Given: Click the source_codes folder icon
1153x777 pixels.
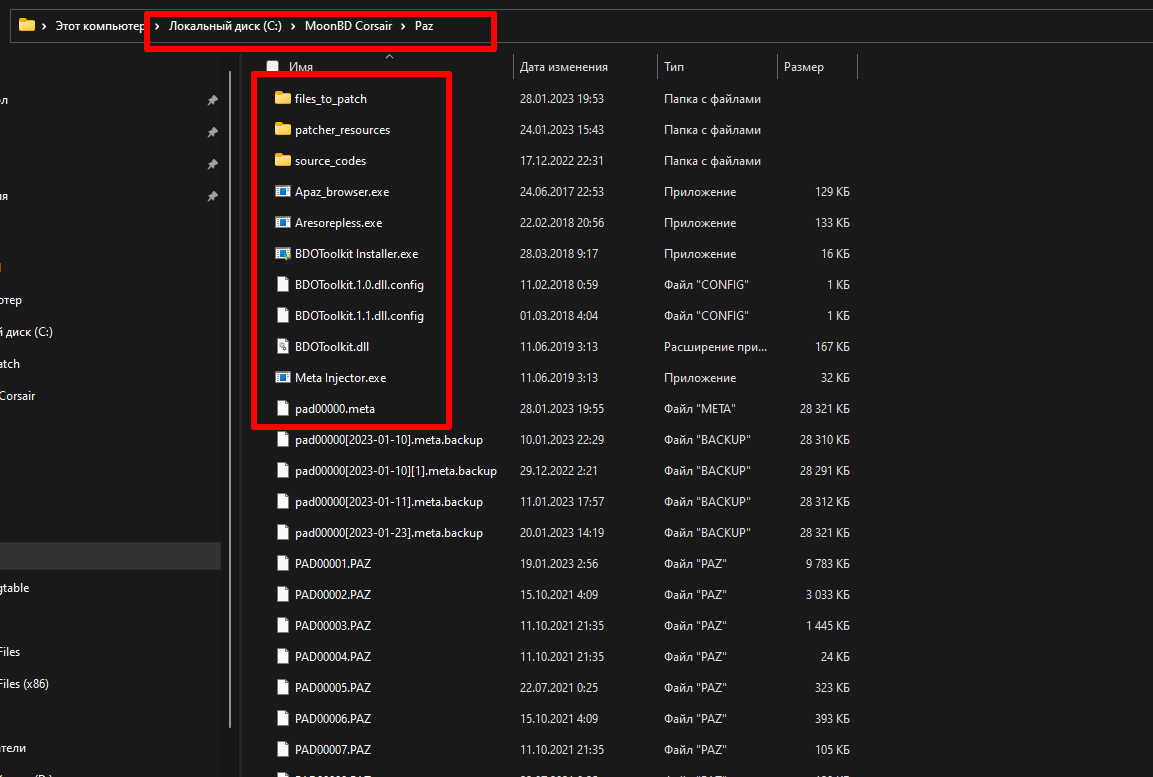Looking at the screenshot, I should pos(282,161).
